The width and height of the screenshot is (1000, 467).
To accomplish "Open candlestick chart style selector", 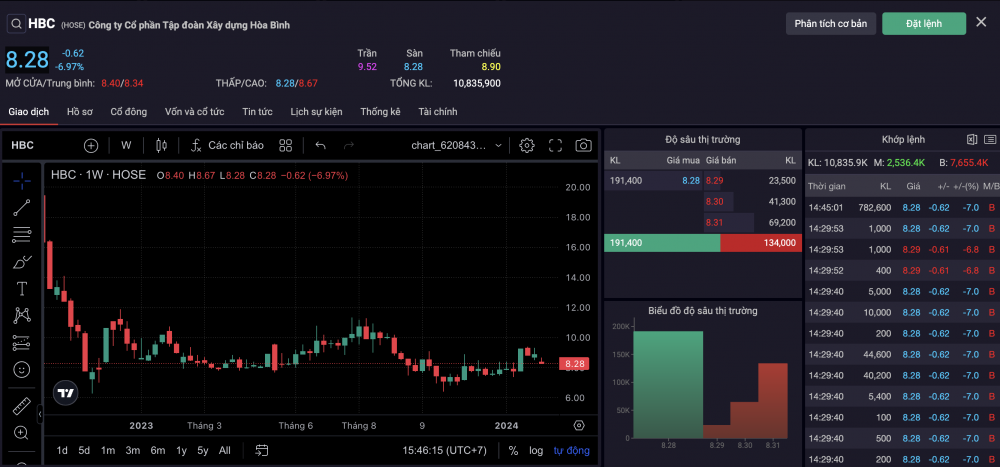I will 161,145.
